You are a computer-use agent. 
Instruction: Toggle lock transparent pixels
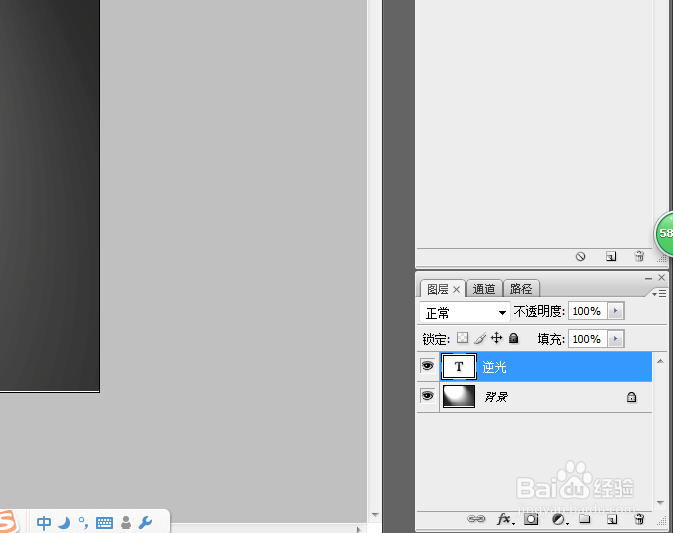(462, 338)
